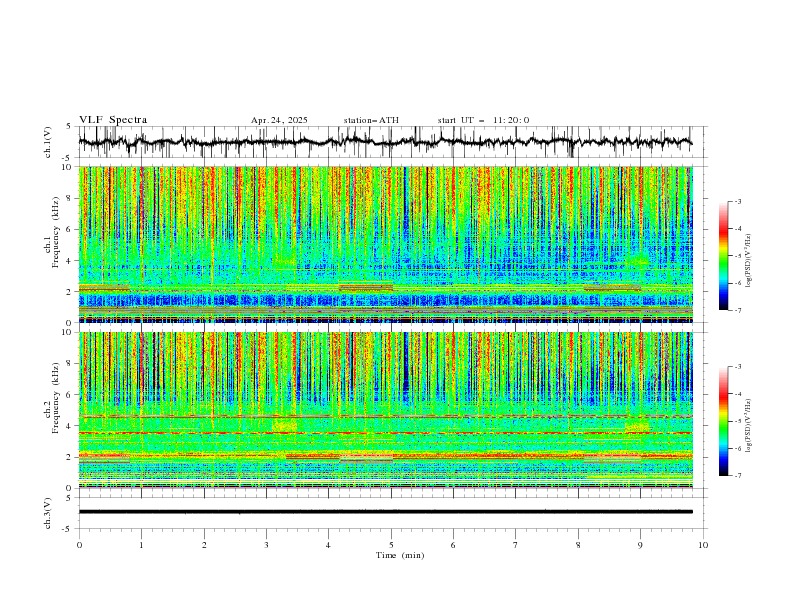792x612 pixels.
Task: Click the "Time (min)" axis label
Action: tap(400, 555)
